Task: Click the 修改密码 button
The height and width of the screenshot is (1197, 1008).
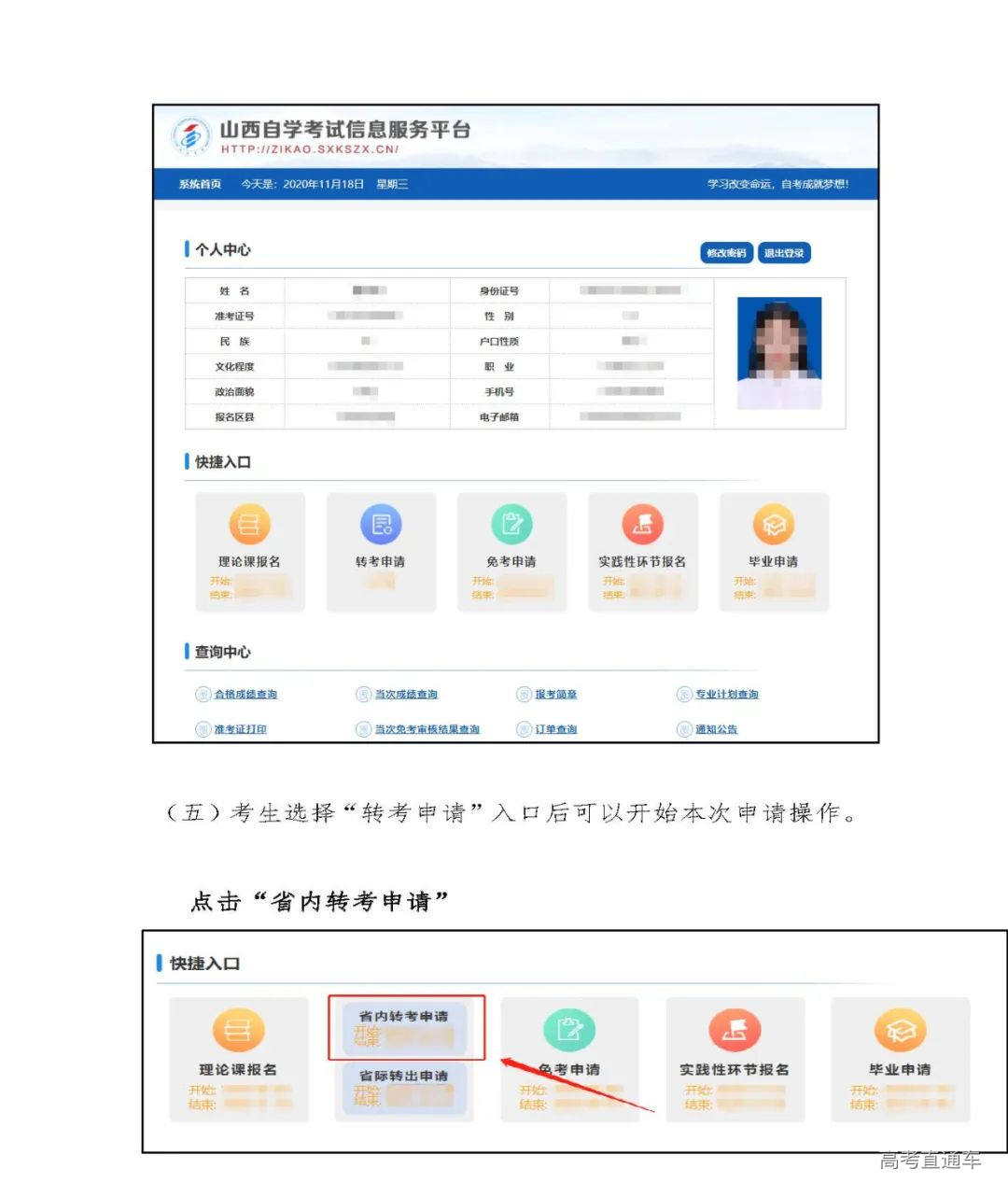Action: [x=725, y=252]
